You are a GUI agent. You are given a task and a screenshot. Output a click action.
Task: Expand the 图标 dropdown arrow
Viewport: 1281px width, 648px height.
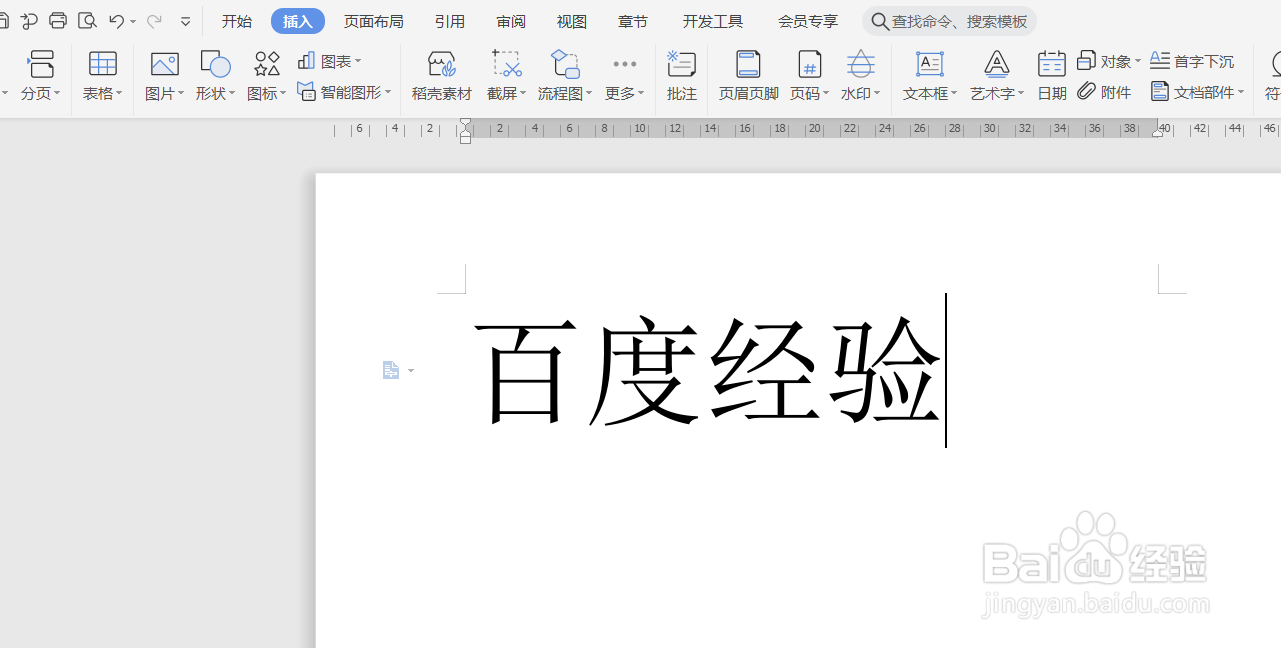tap(283, 93)
